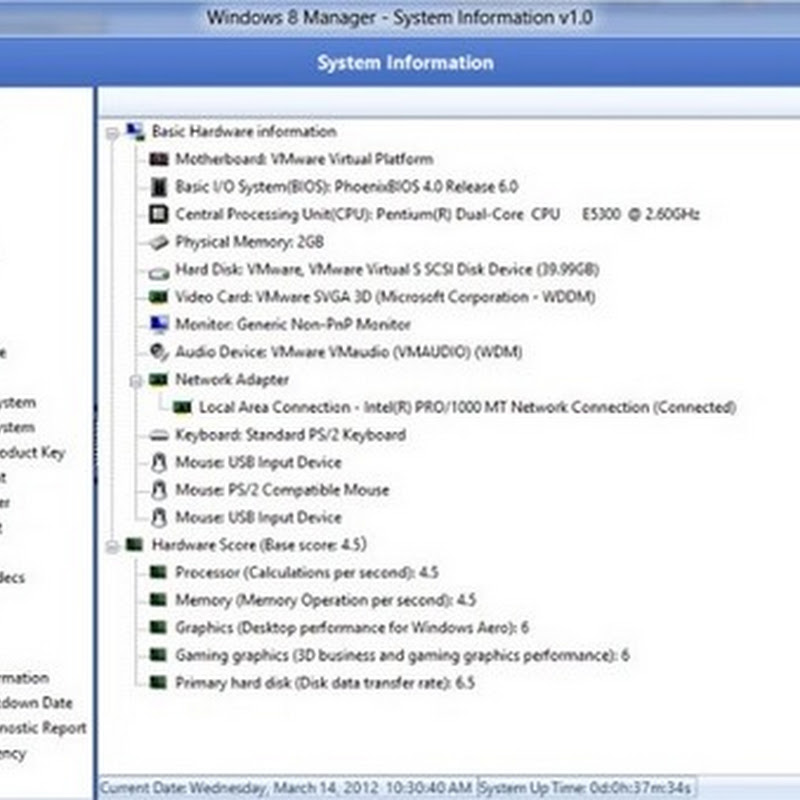Click the Keyboard icon
Screen dimensions: 800x800
(x=159, y=435)
